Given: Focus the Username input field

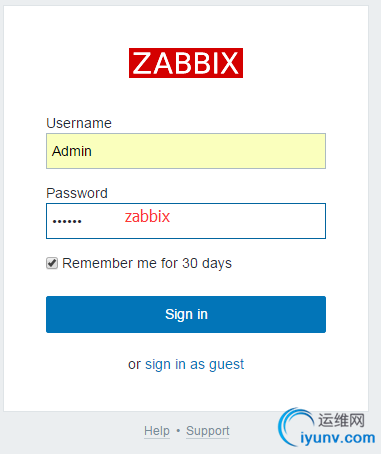Looking at the screenshot, I should pyautogui.click(x=186, y=151).
